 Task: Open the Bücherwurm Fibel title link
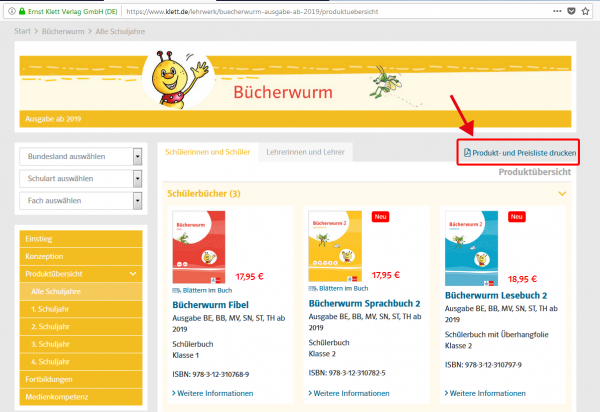pyautogui.click(x=210, y=305)
